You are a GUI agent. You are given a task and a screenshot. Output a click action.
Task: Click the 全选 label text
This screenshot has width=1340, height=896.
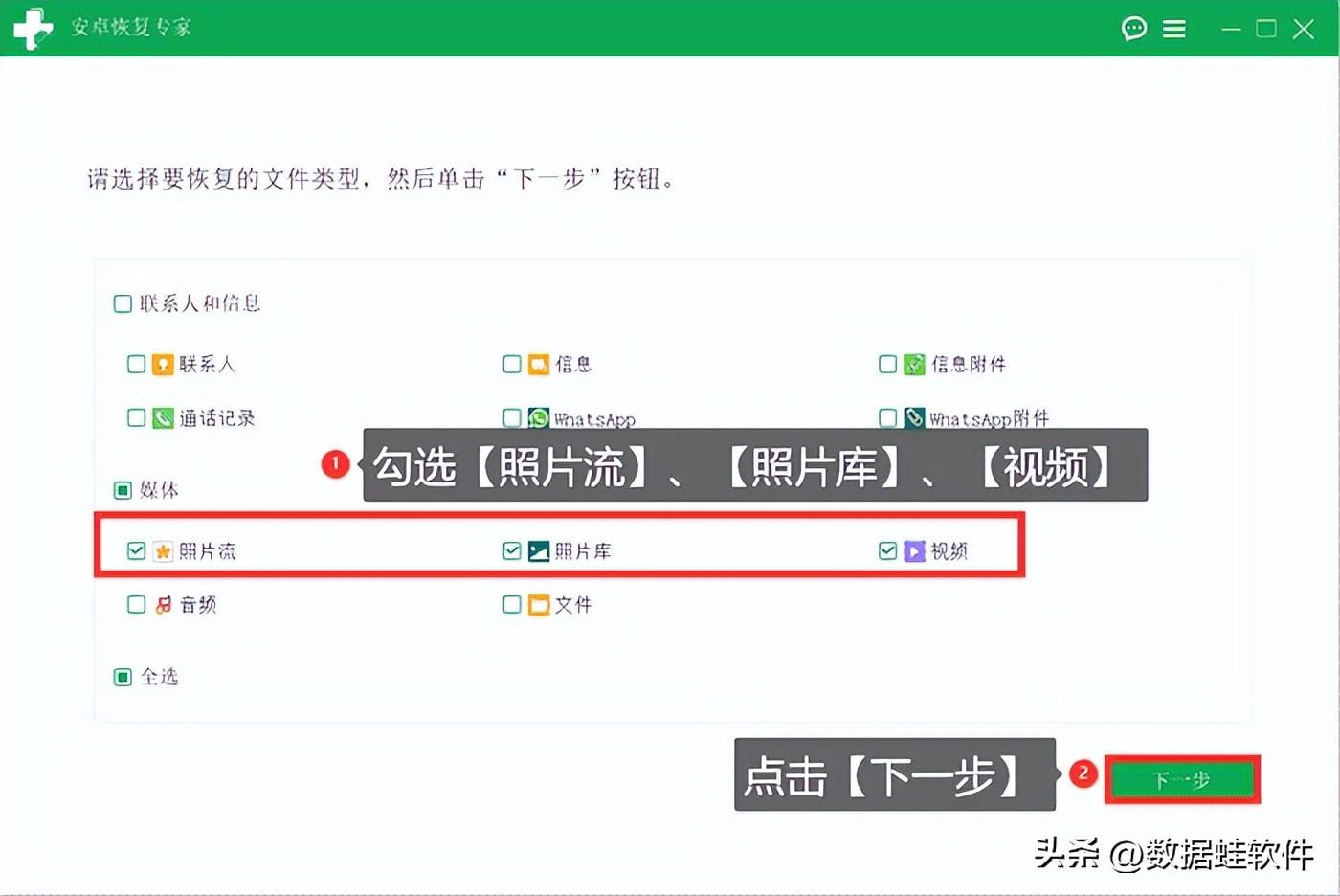click(160, 678)
